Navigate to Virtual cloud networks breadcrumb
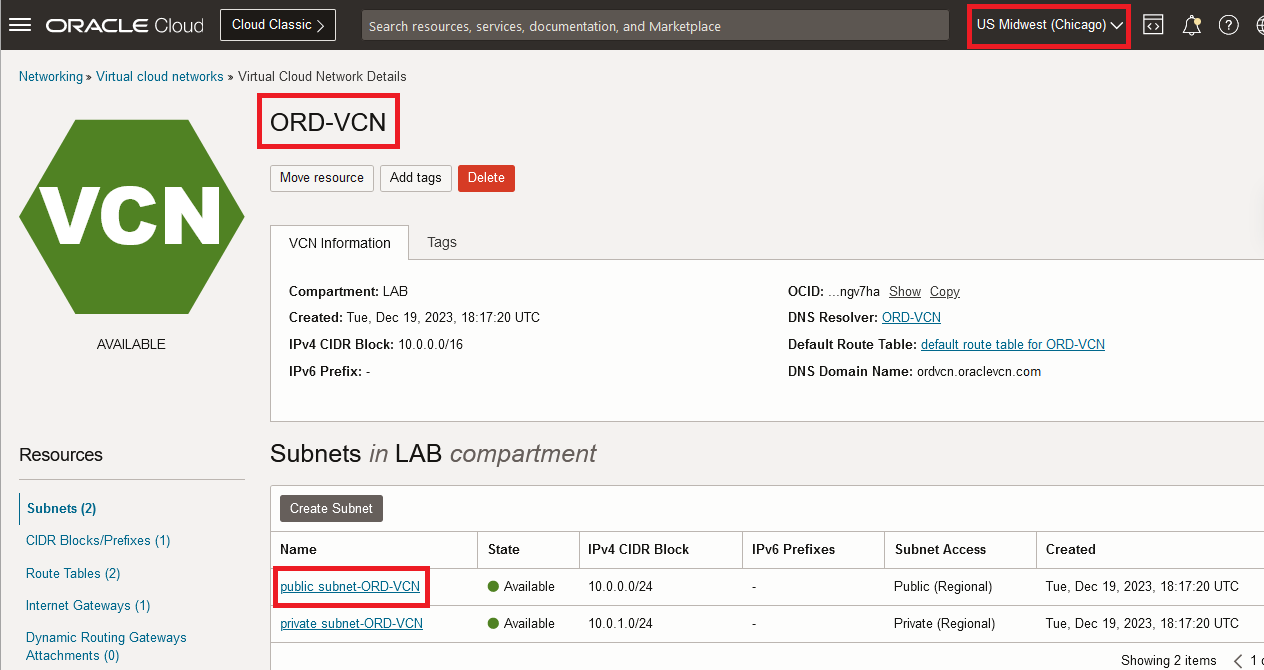This screenshot has height=670, width=1264. pos(160,76)
